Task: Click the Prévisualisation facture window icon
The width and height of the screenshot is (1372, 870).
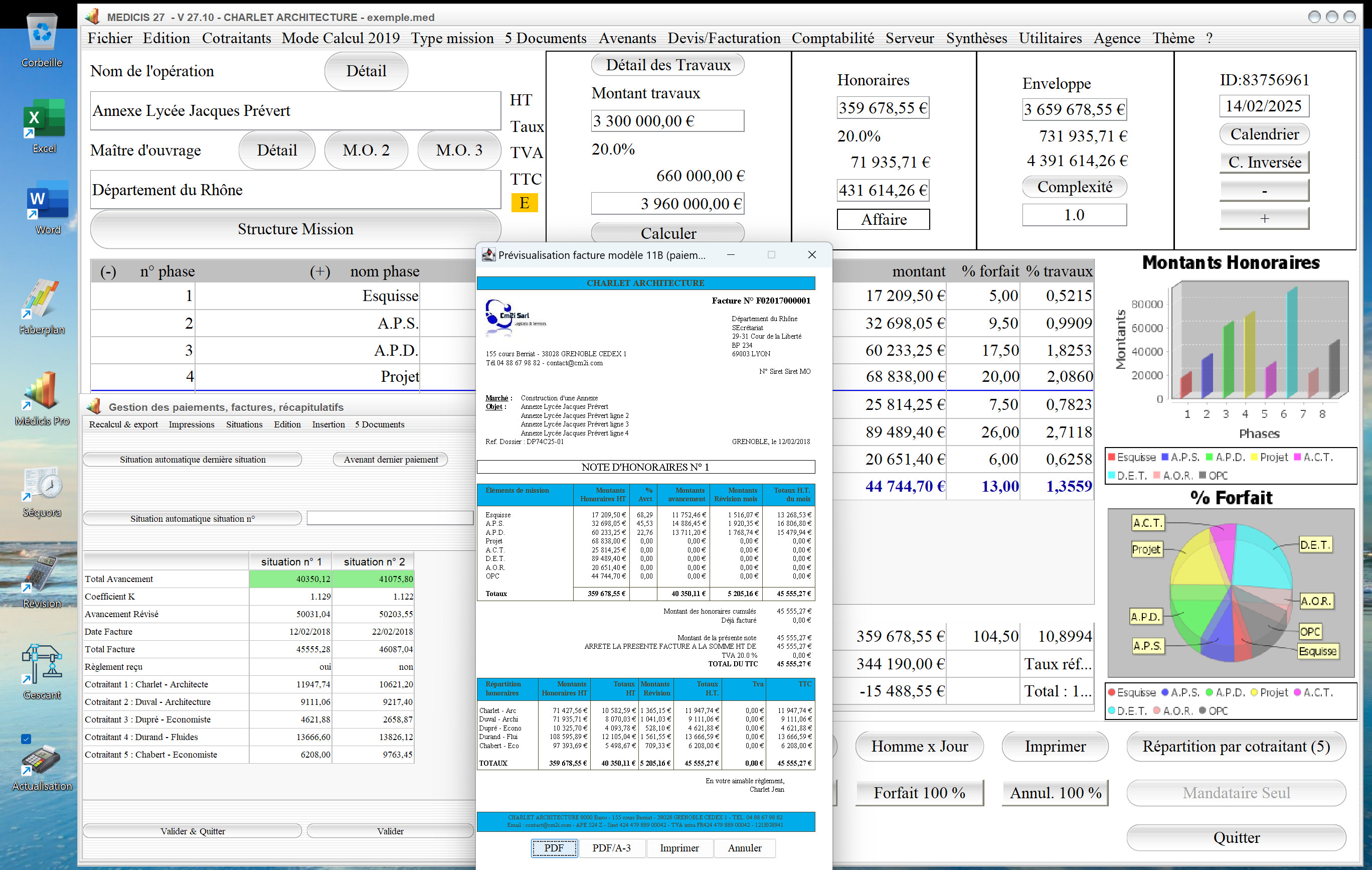Action: tap(488, 255)
